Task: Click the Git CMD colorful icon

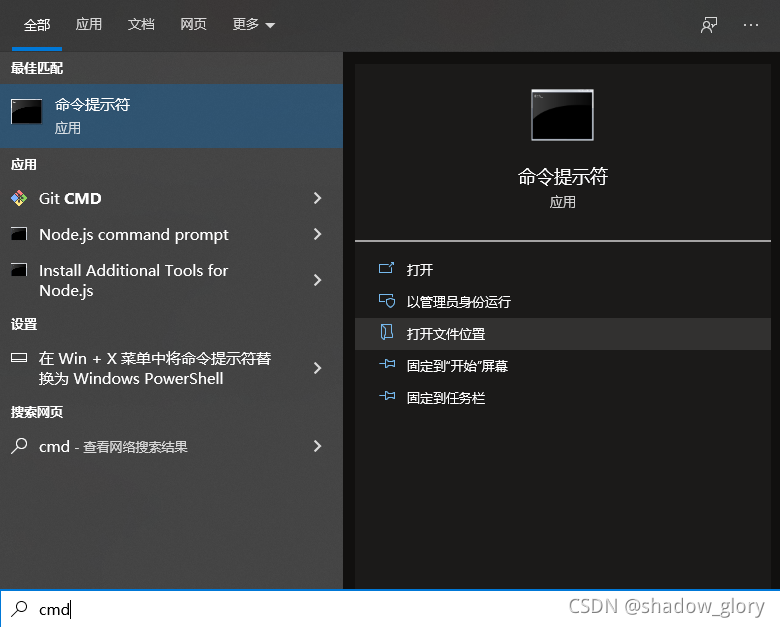Action: pyautogui.click(x=19, y=198)
